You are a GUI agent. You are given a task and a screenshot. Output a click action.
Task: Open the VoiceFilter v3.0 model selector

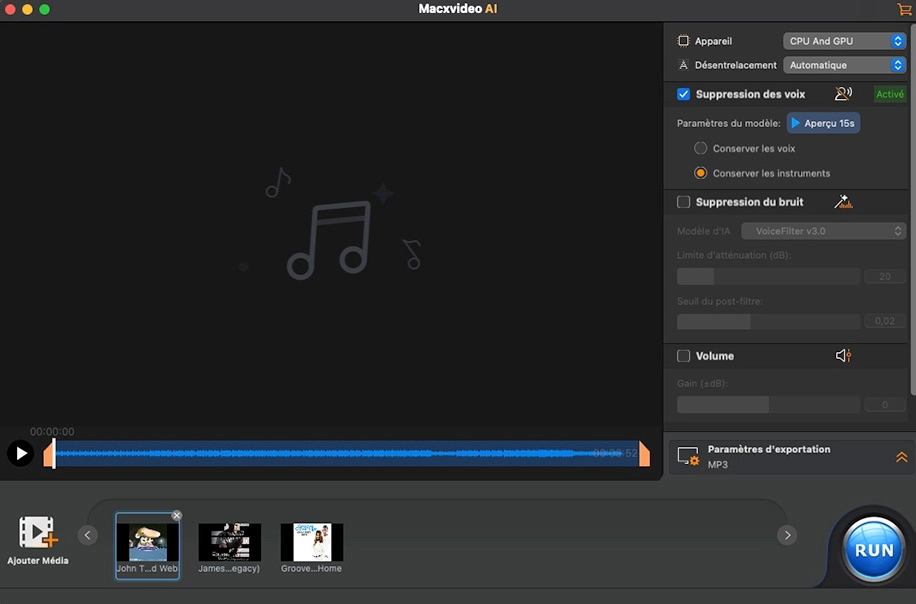pos(822,230)
